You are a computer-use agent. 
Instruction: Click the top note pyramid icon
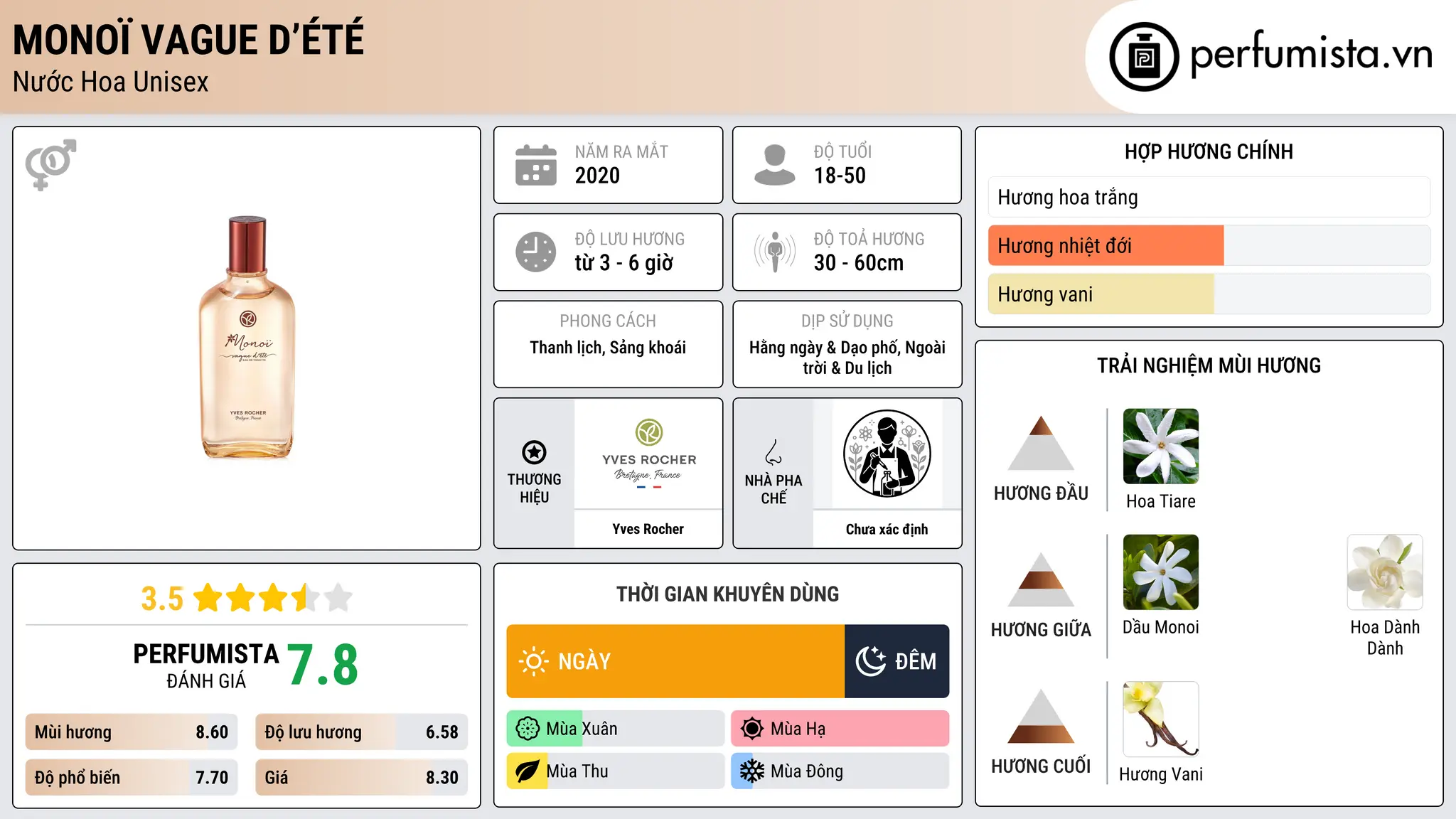point(1041,443)
